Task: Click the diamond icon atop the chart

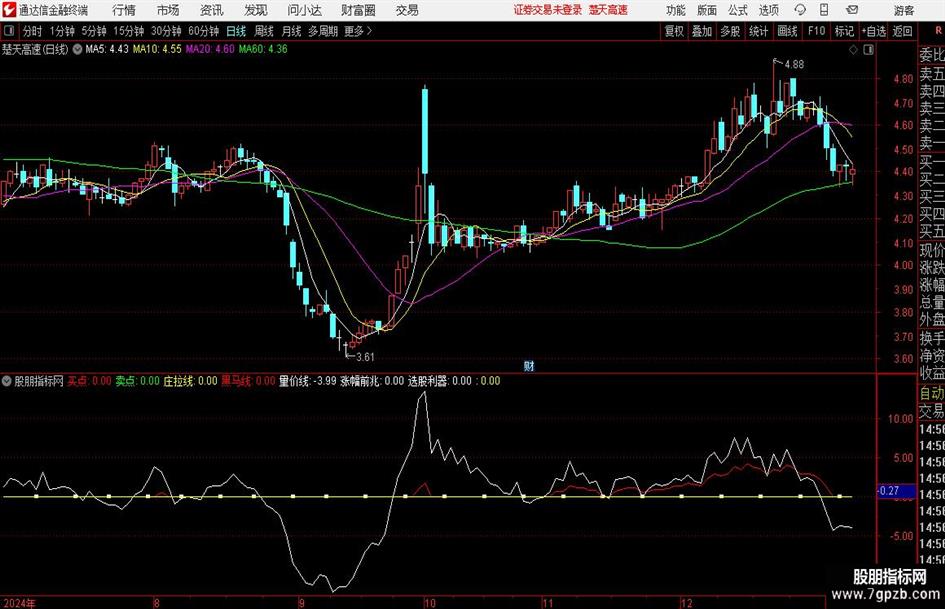Action: (x=853, y=50)
